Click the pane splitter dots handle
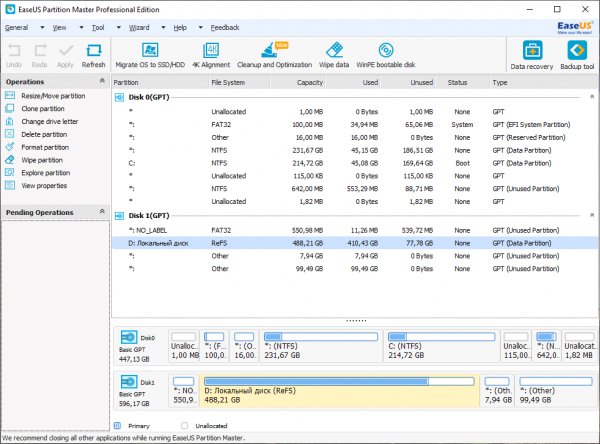The width and height of the screenshot is (600, 444). click(356, 321)
